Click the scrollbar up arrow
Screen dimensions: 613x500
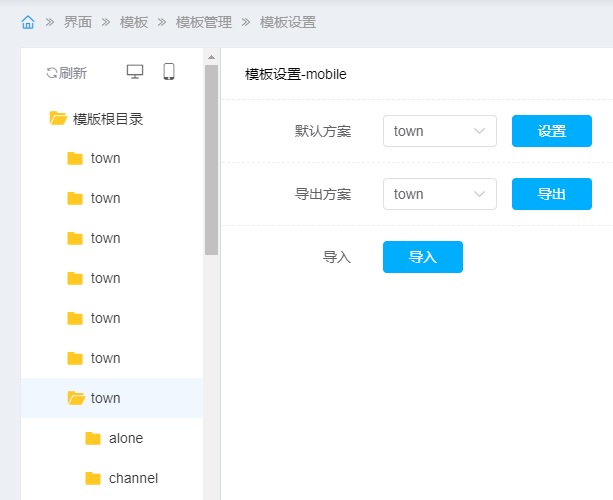coord(211,57)
